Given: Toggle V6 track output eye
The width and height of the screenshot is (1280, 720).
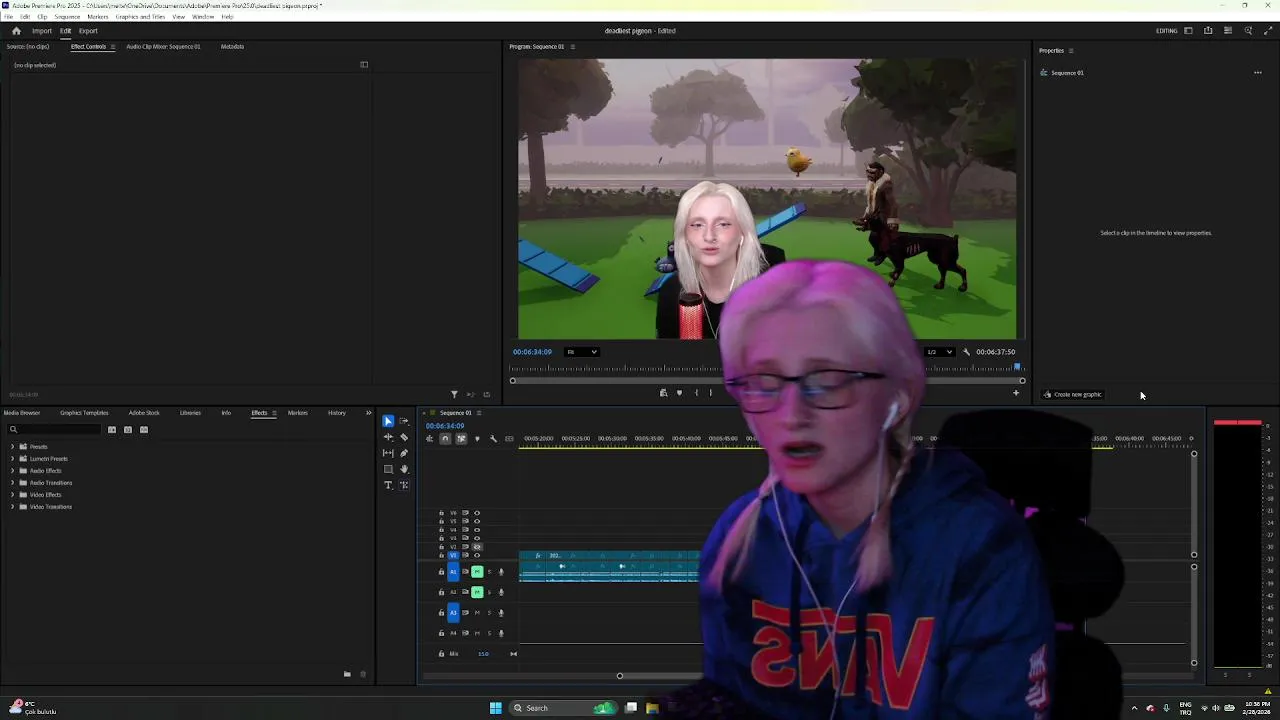Looking at the screenshot, I should point(477,513).
